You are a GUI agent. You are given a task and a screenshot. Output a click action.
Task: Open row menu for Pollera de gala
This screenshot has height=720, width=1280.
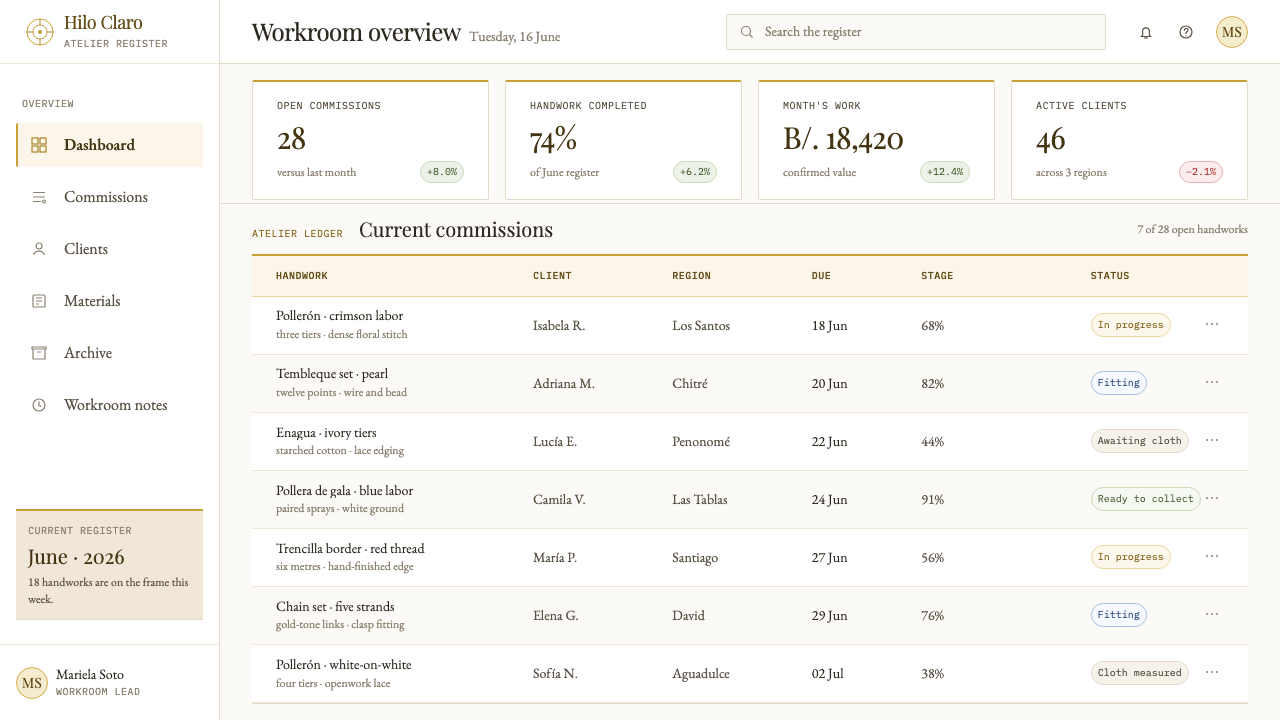pyautogui.click(x=1212, y=498)
